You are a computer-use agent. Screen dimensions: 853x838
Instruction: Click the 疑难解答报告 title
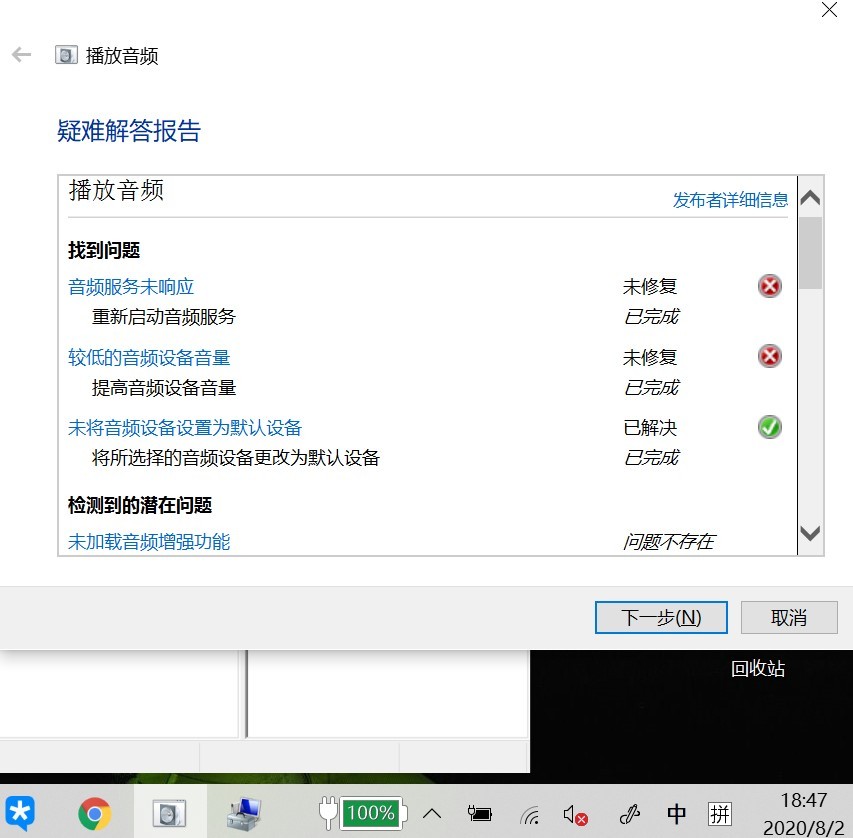tap(129, 131)
